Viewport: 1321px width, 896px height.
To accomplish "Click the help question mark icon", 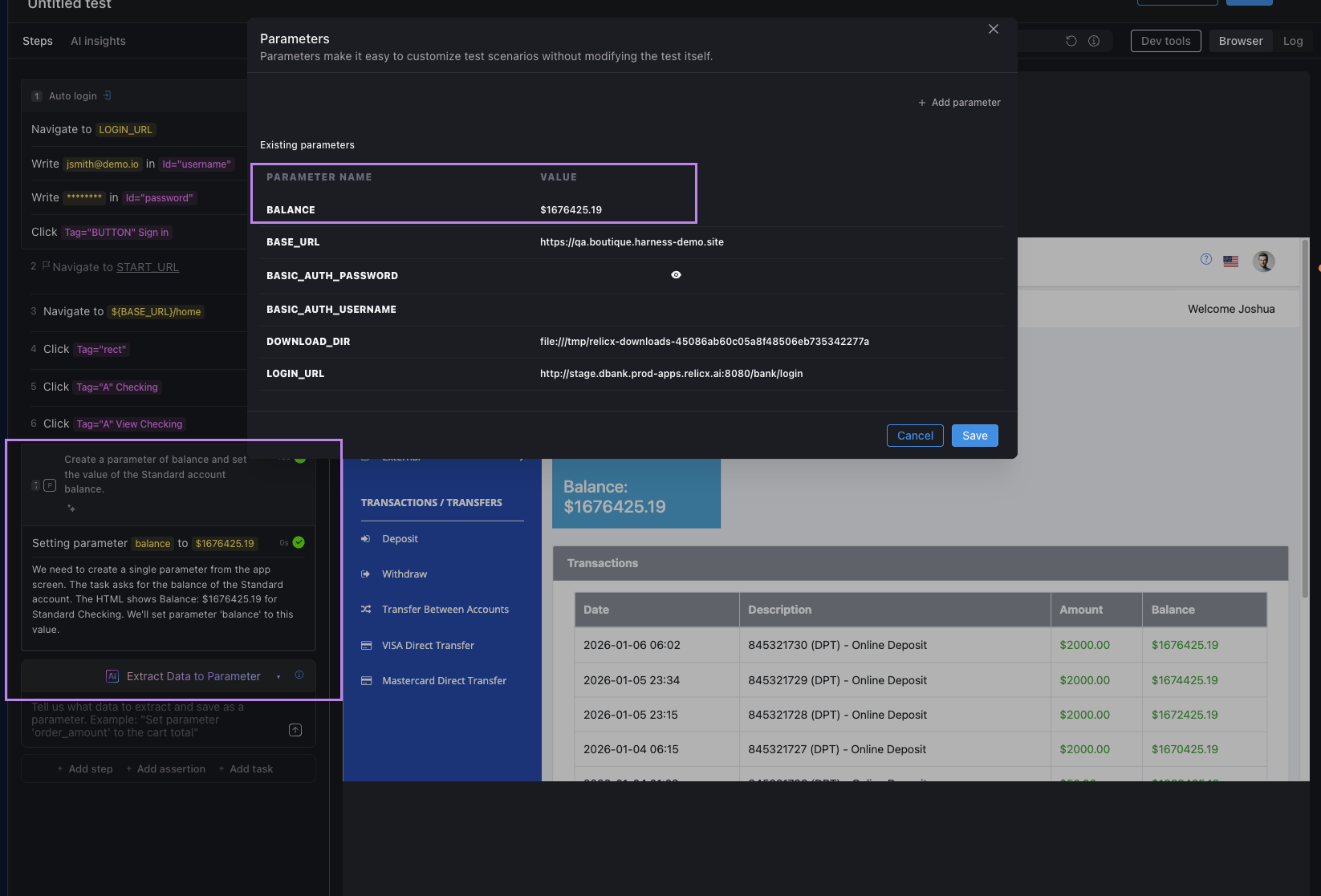I will (x=1205, y=259).
